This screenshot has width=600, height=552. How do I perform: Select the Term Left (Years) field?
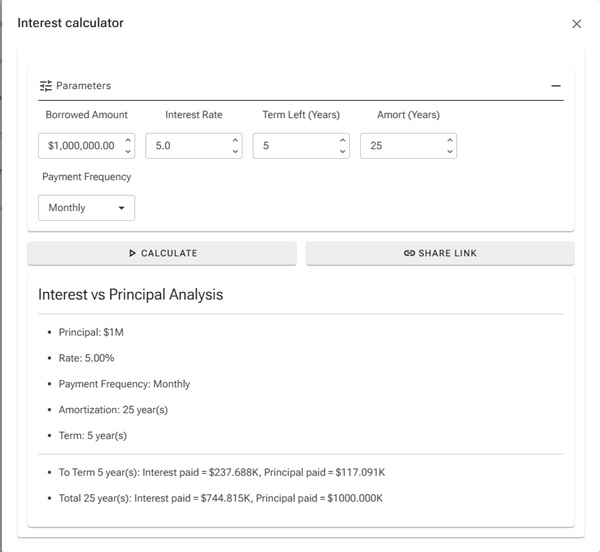click(294, 146)
